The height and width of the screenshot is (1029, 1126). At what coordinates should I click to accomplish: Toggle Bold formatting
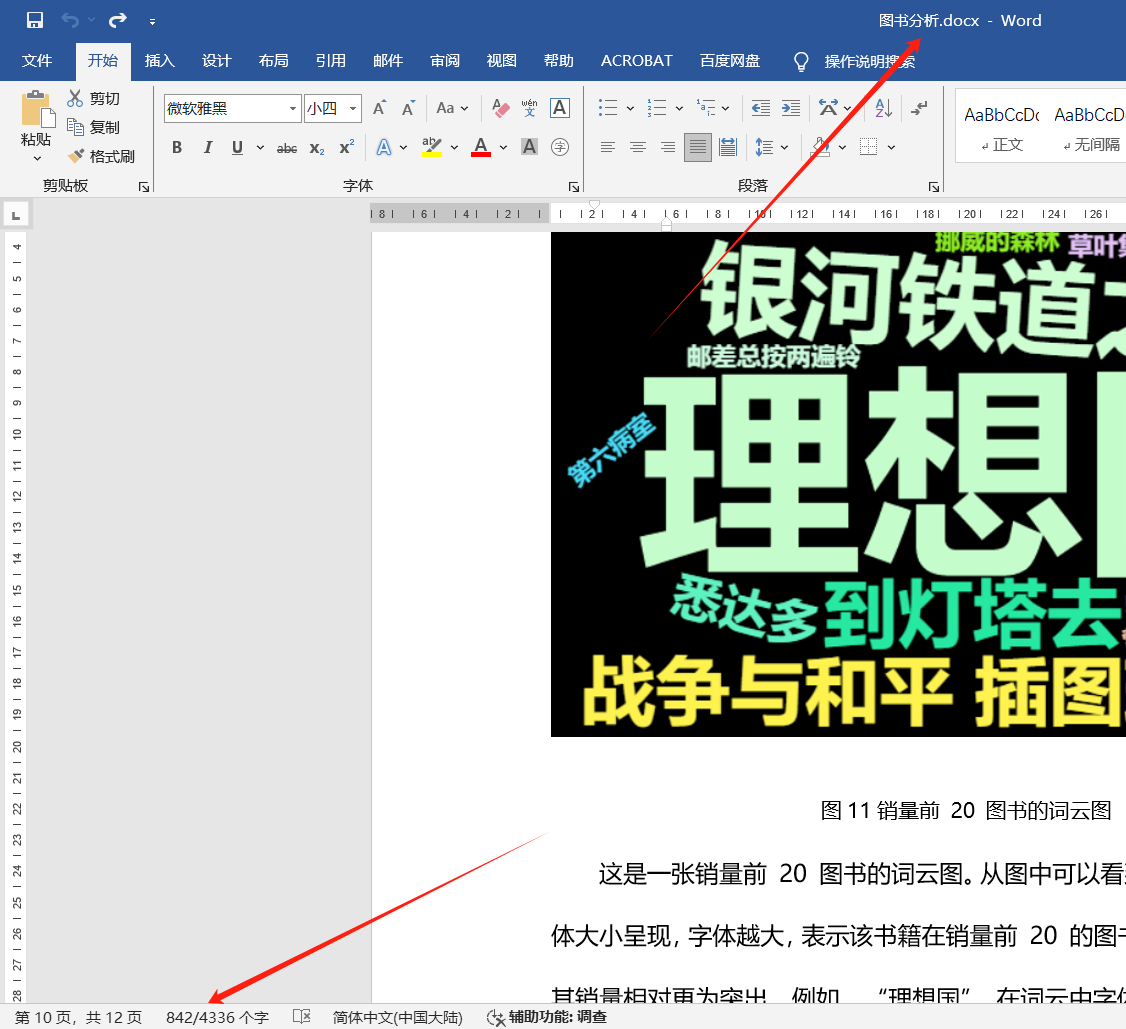[x=177, y=148]
